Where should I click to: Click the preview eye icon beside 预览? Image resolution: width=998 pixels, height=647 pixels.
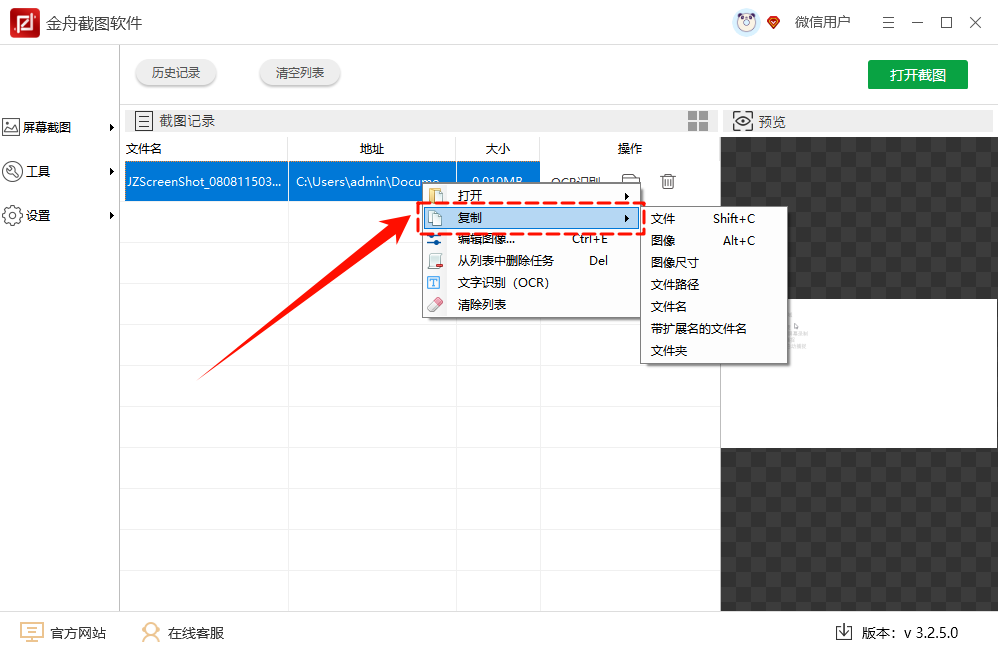[742, 120]
